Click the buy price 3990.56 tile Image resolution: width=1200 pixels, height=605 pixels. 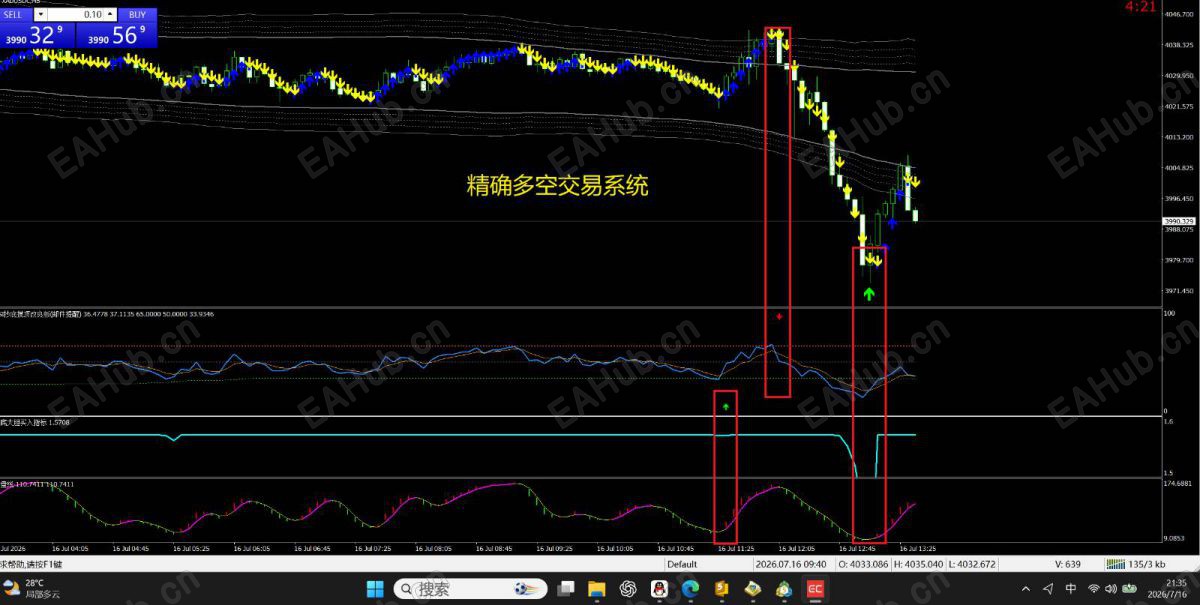click(x=118, y=35)
